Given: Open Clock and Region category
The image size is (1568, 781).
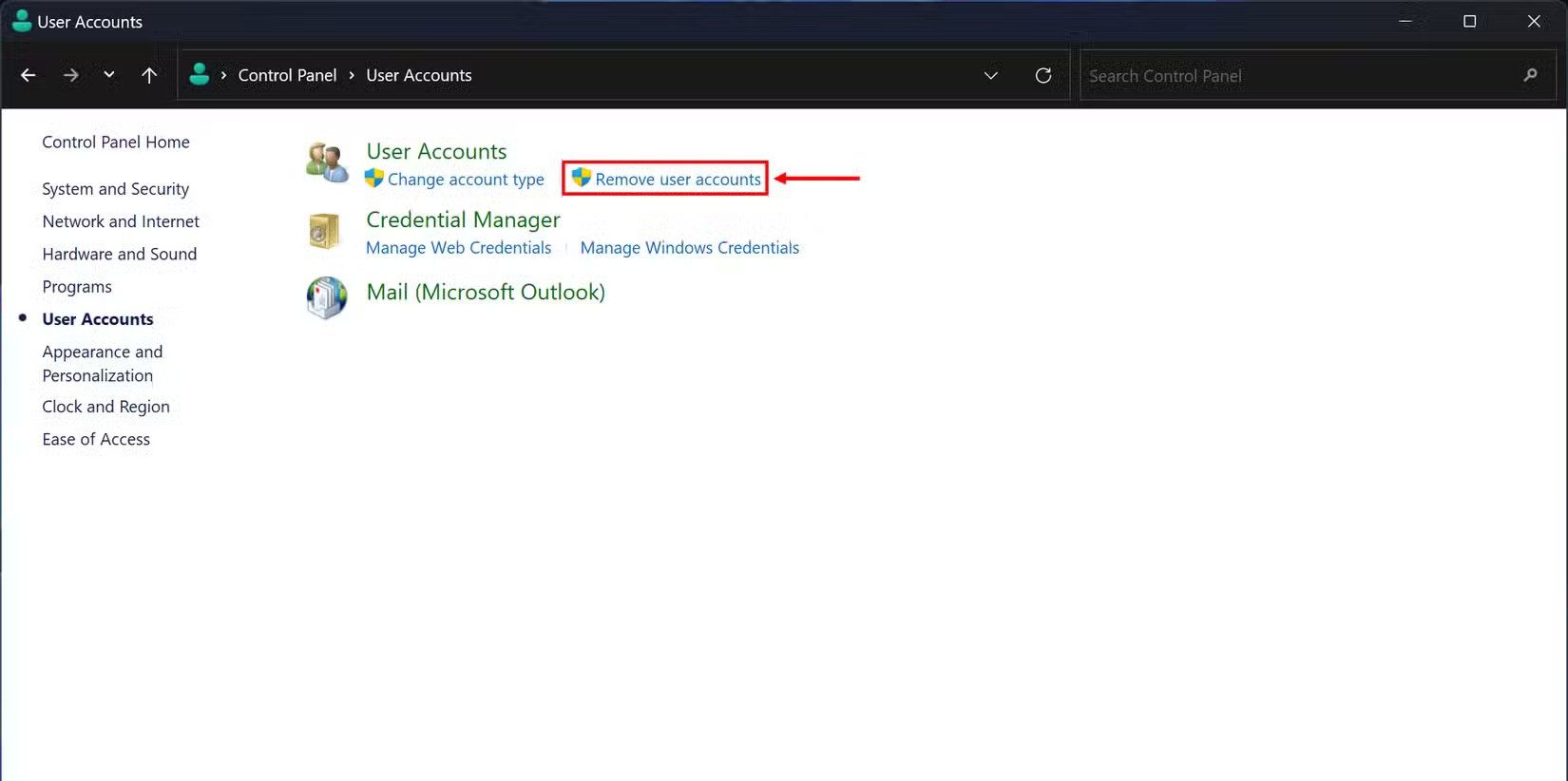Looking at the screenshot, I should point(106,407).
